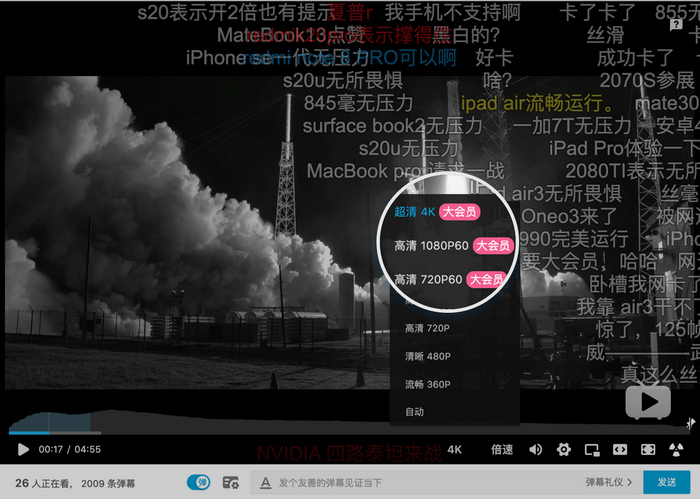Click red bottom danmaku 'NVIDIA 四路泰坦来战'
Image resolution: width=700 pixels, height=499 pixels.
[x=349, y=453]
